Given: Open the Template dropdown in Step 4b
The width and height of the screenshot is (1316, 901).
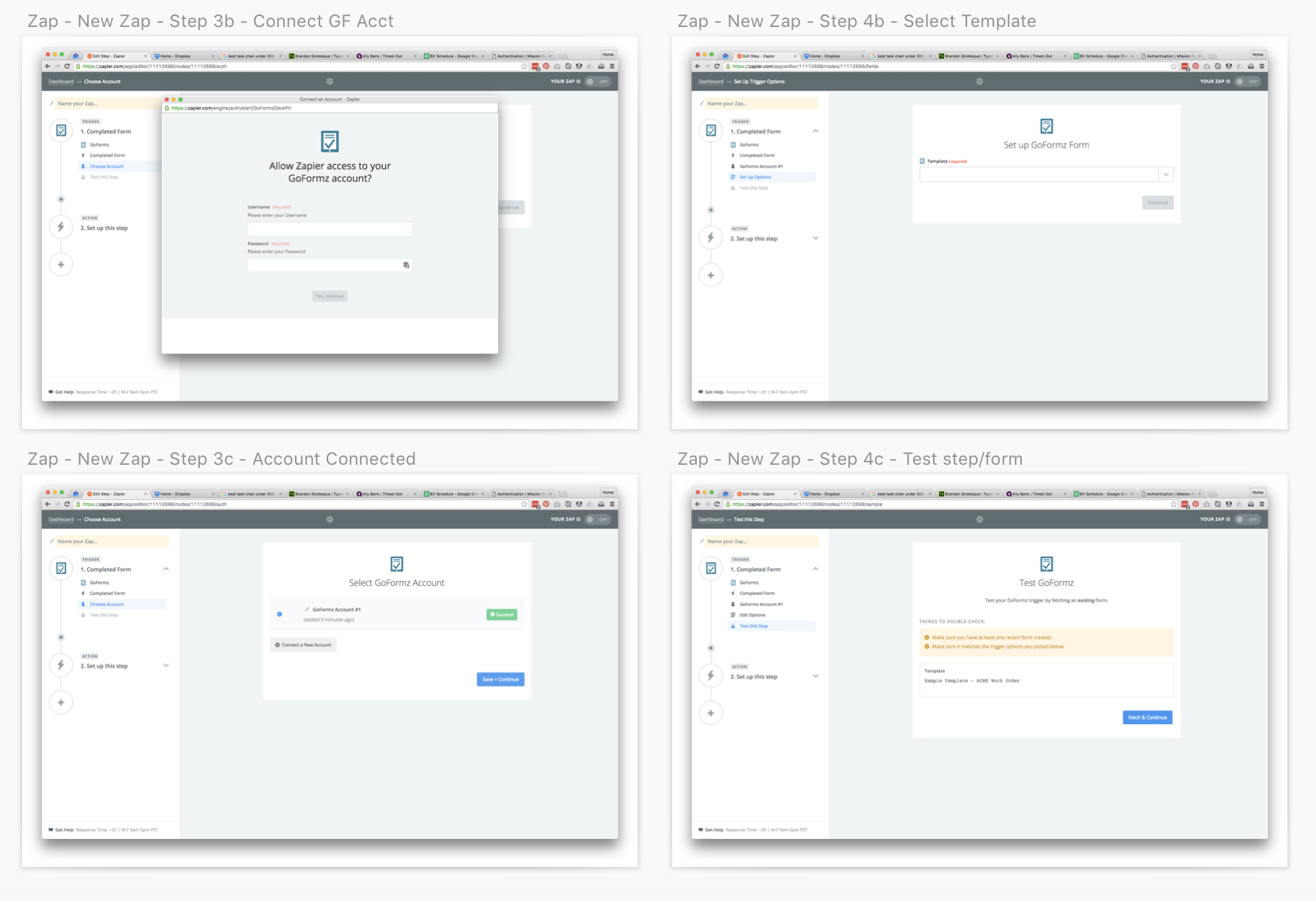Looking at the screenshot, I should coord(1165,174).
